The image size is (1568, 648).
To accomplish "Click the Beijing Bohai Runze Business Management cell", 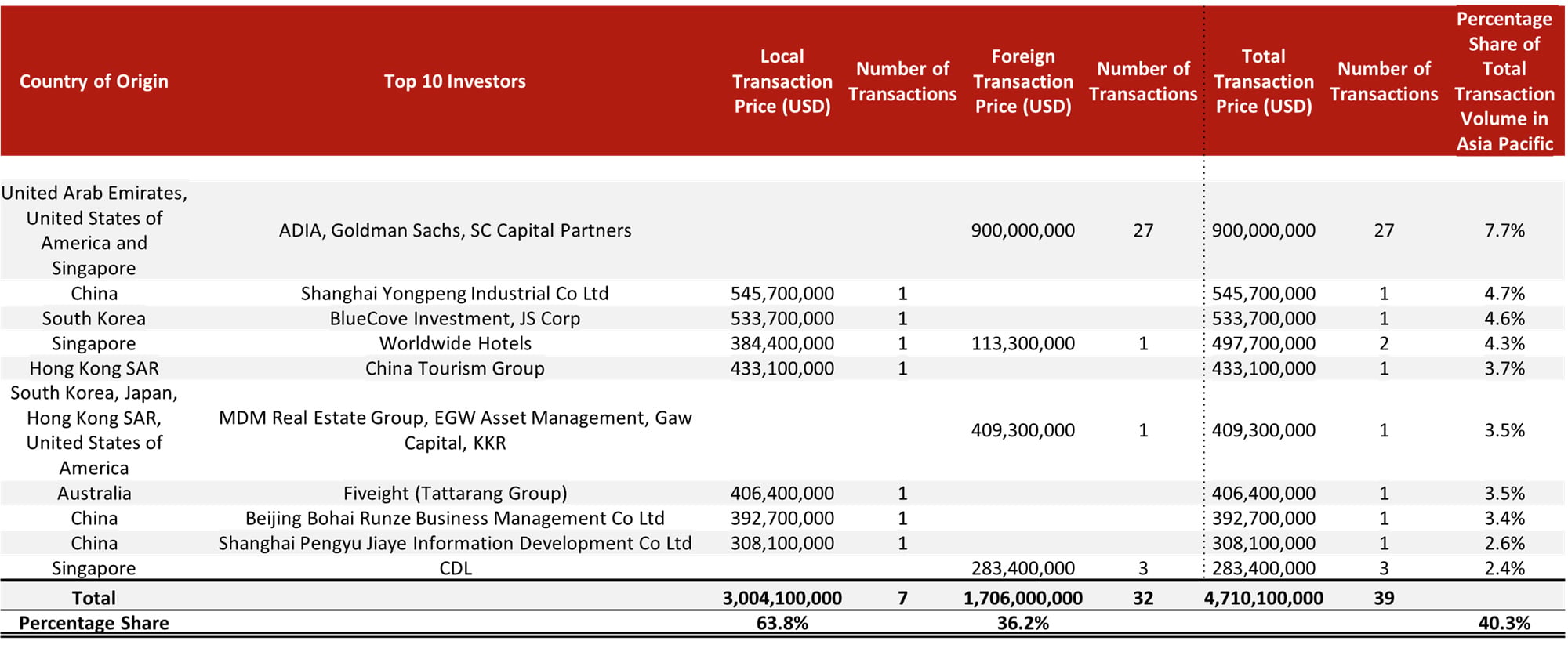I will click(x=455, y=519).
